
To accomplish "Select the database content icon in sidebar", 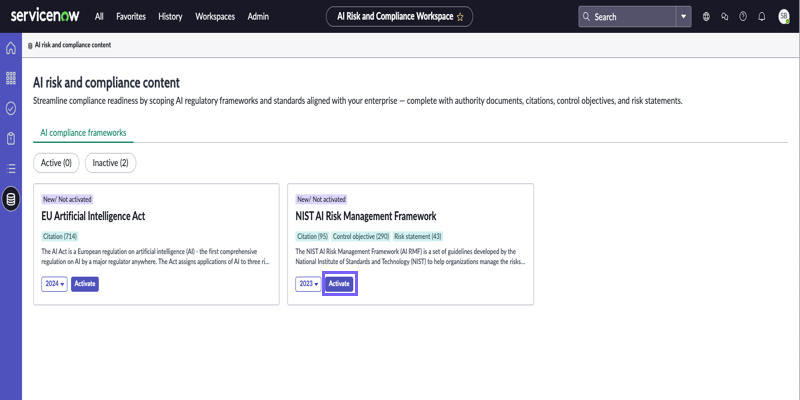I will [x=11, y=199].
